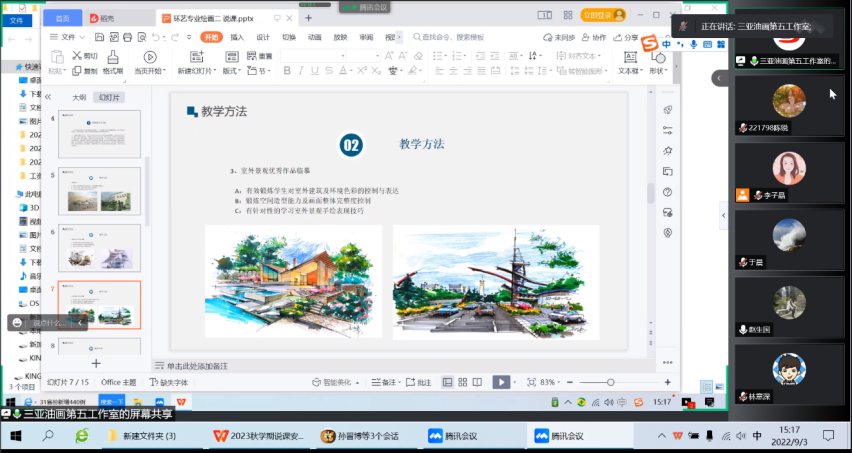Switch to slide sorter view icon

463,382
